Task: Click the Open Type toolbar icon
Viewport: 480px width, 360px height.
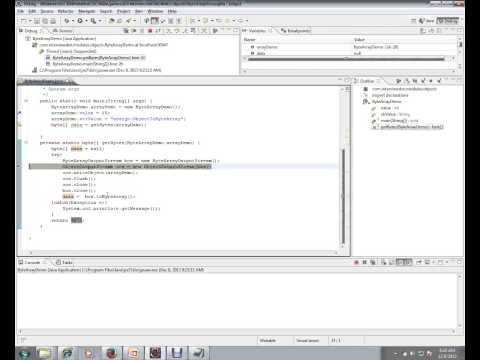Action: click(x=112, y=21)
